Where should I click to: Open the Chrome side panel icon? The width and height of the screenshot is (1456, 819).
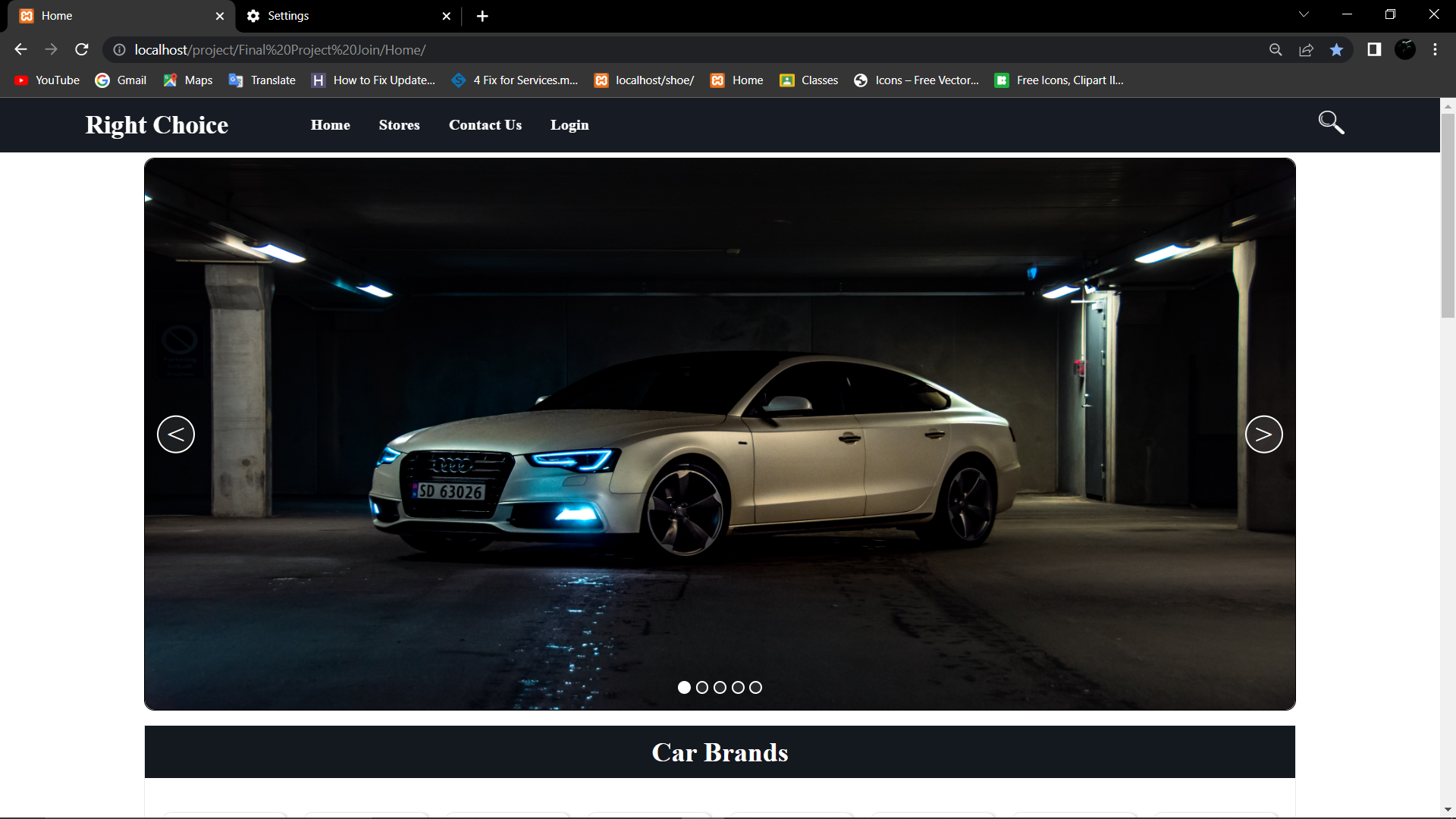coord(1374,49)
